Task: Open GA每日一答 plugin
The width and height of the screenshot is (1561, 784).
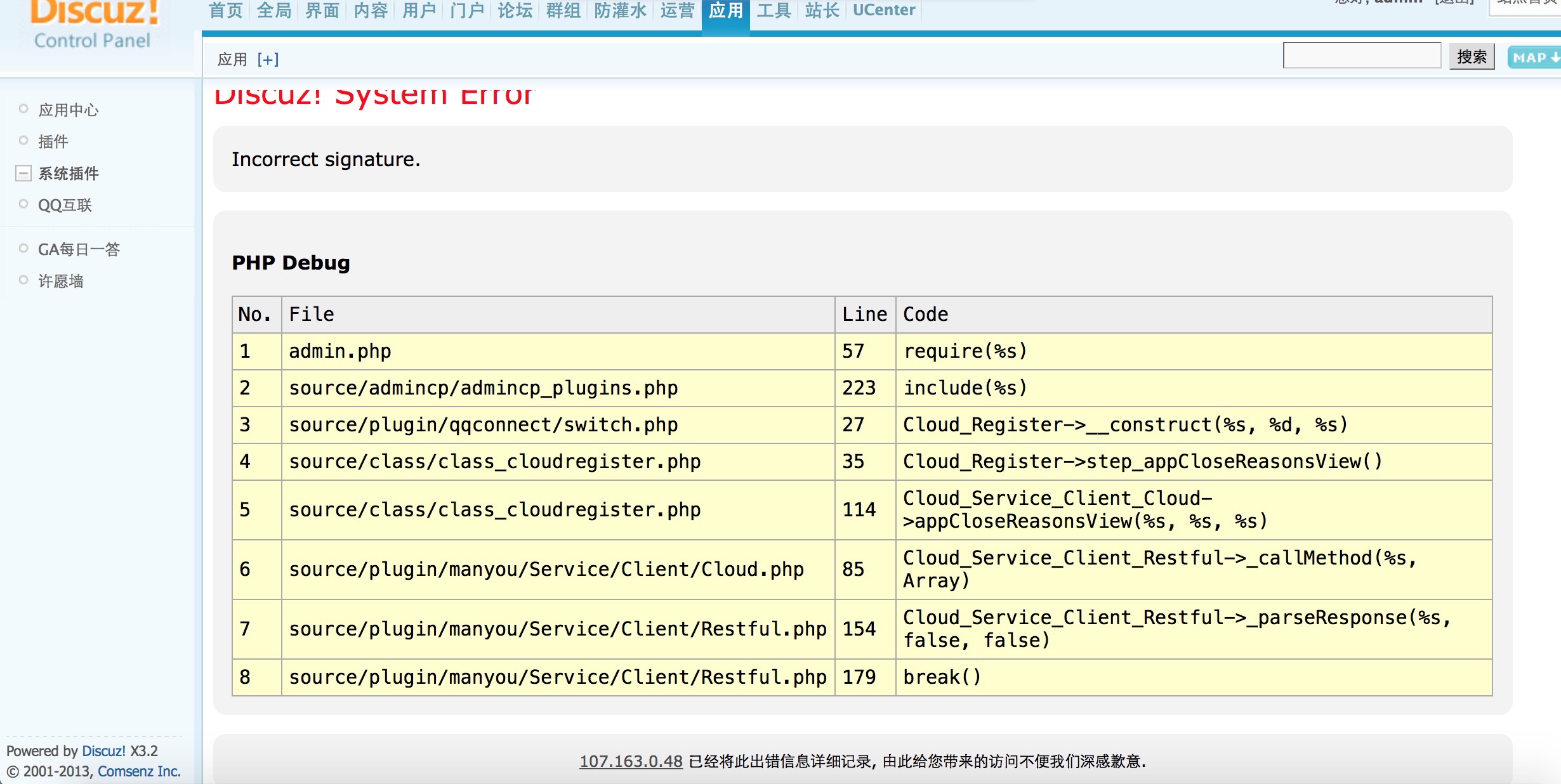Action: click(x=79, y=249)
